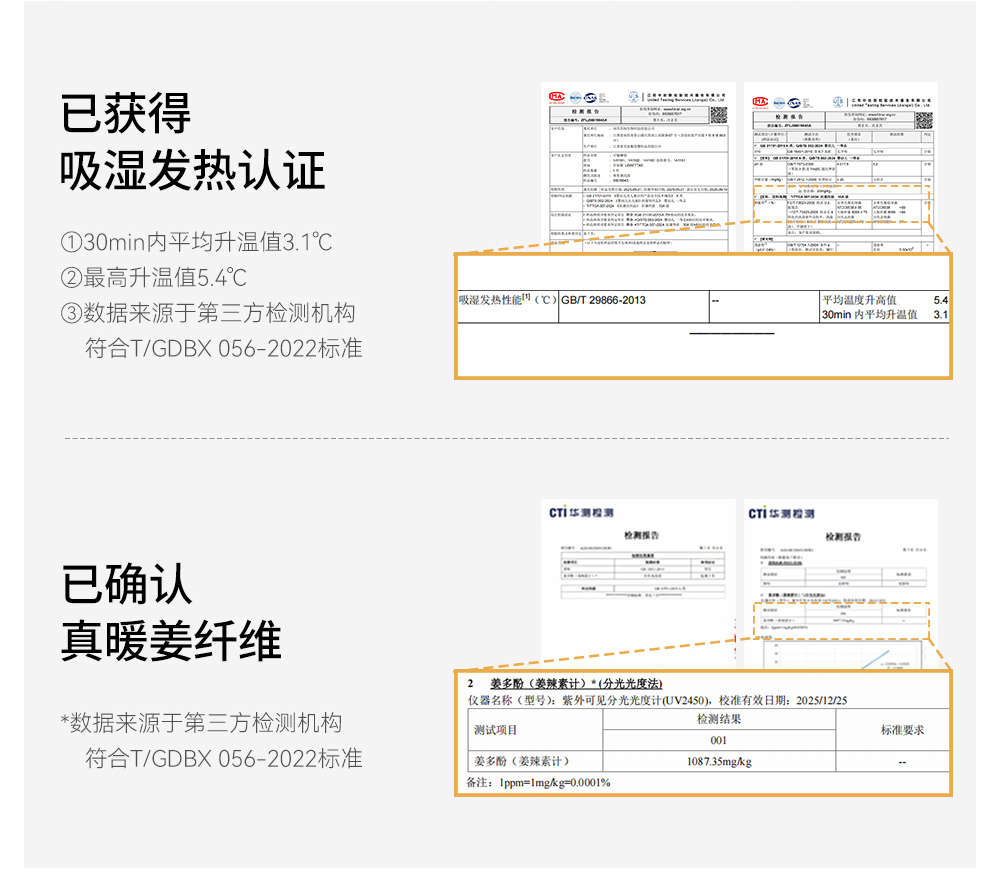Click the line chart in the bottom-right report
This screenshot has width=1000, height=886.
coord(842,657)
